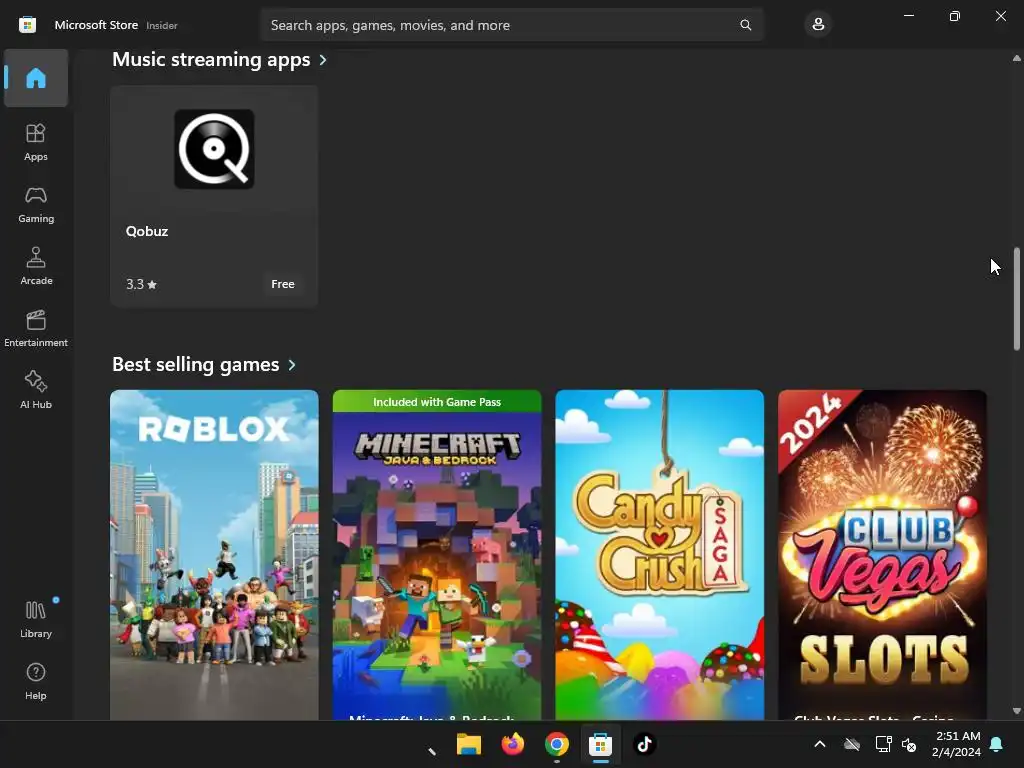1024x768 pixels.
Task: Click the Insider label in title bar
Action: (x=162, y=25)
